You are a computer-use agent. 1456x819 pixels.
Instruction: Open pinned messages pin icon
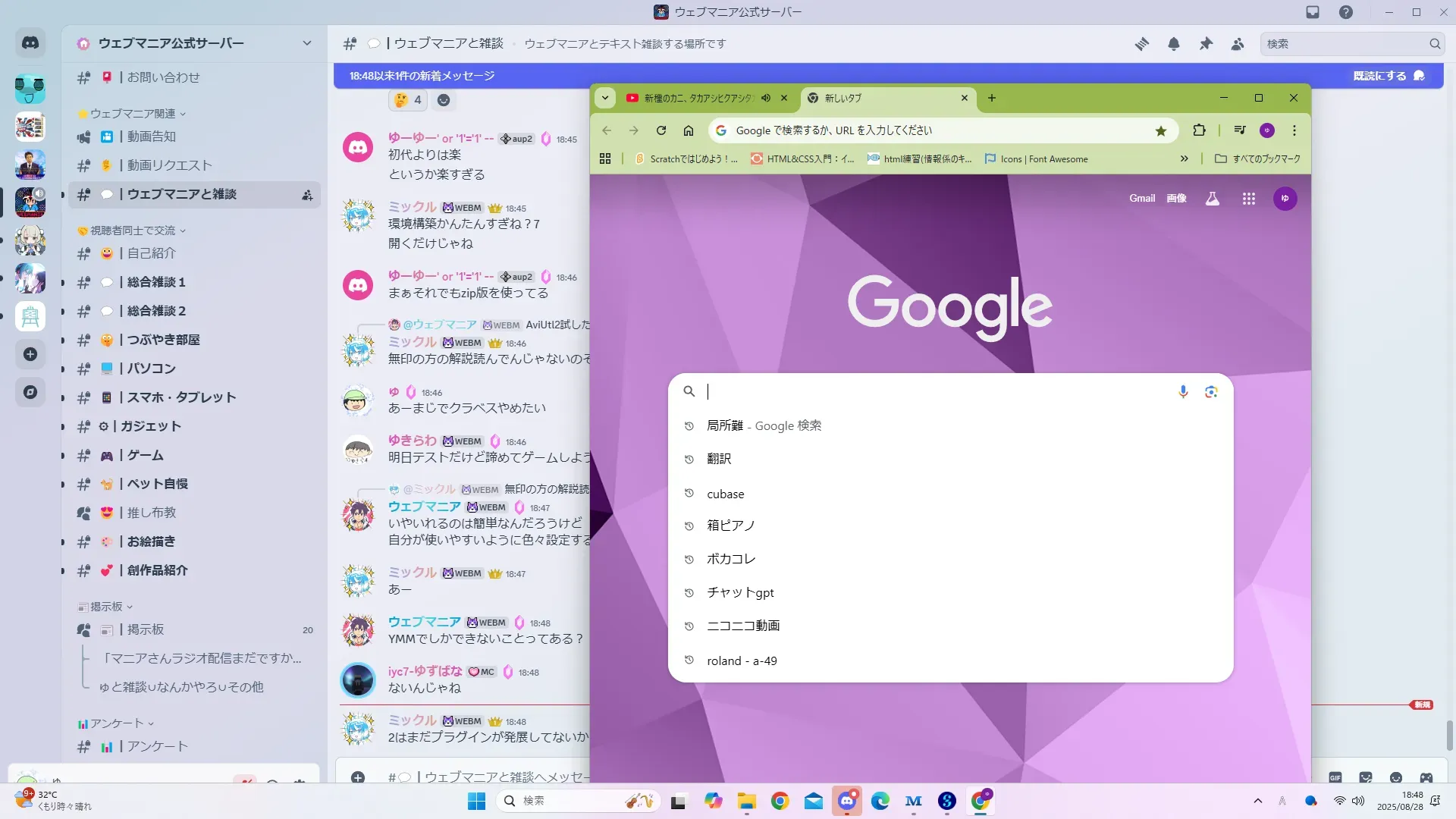tap(1206, 44)
